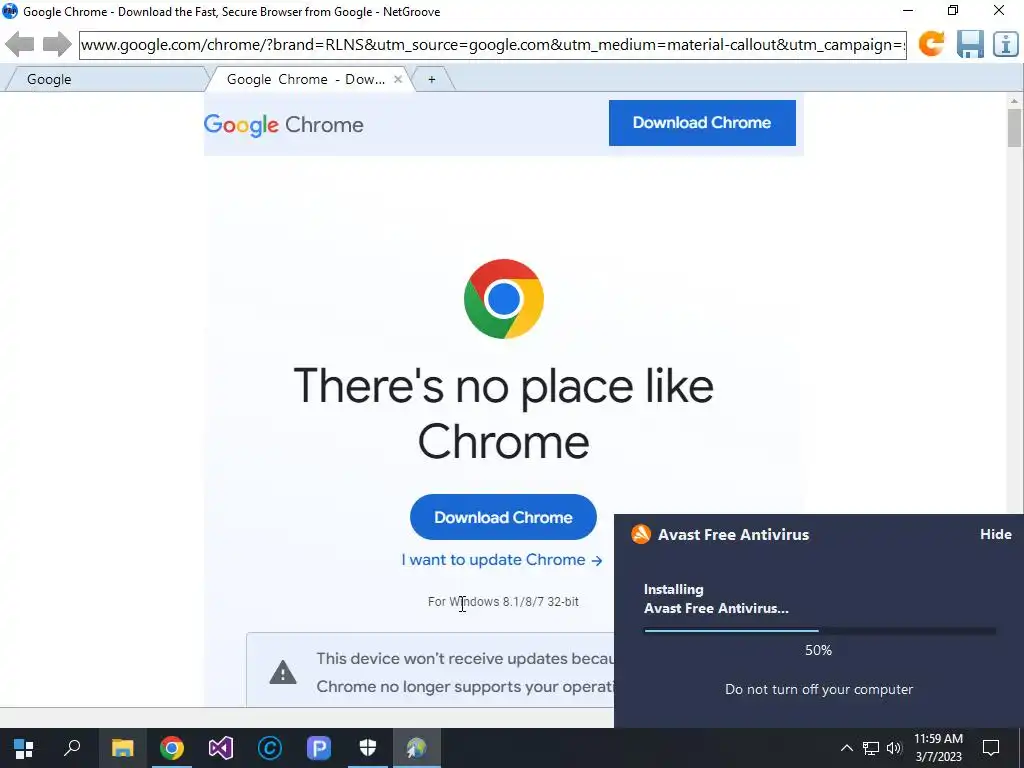Follow I want to update Chrome link
Screen dimensions: 1024x768
pyautogui.click(x=502, y=560)
